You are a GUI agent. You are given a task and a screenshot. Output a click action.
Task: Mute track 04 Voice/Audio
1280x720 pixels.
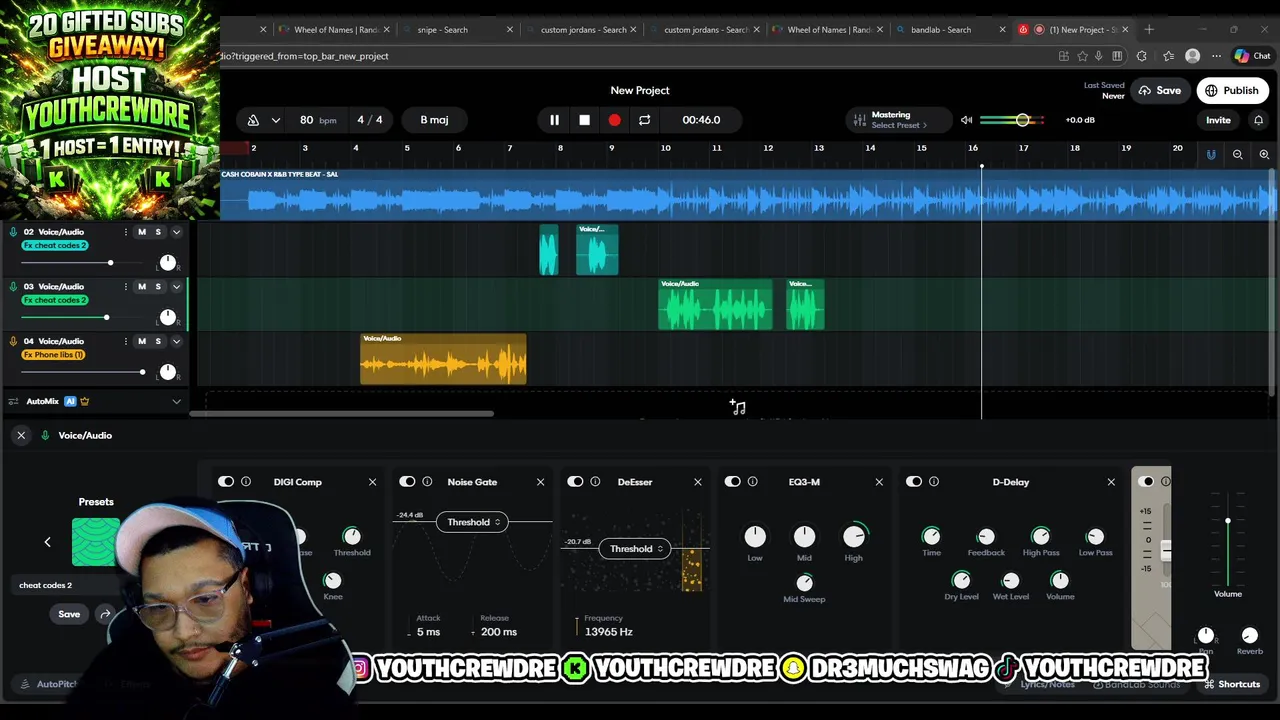(141, 341)
